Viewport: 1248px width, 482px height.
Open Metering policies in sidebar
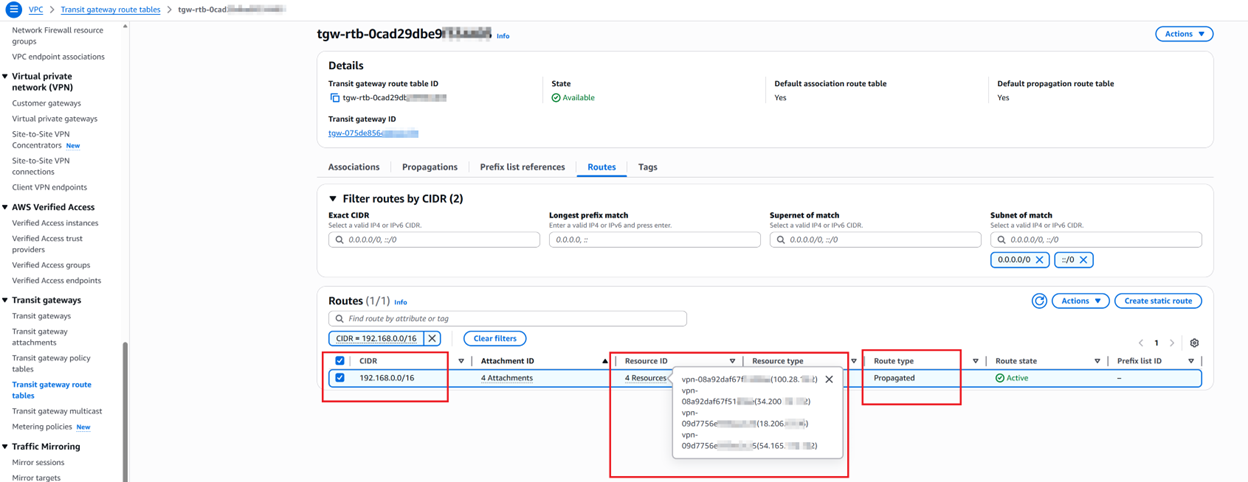[42, 427]
